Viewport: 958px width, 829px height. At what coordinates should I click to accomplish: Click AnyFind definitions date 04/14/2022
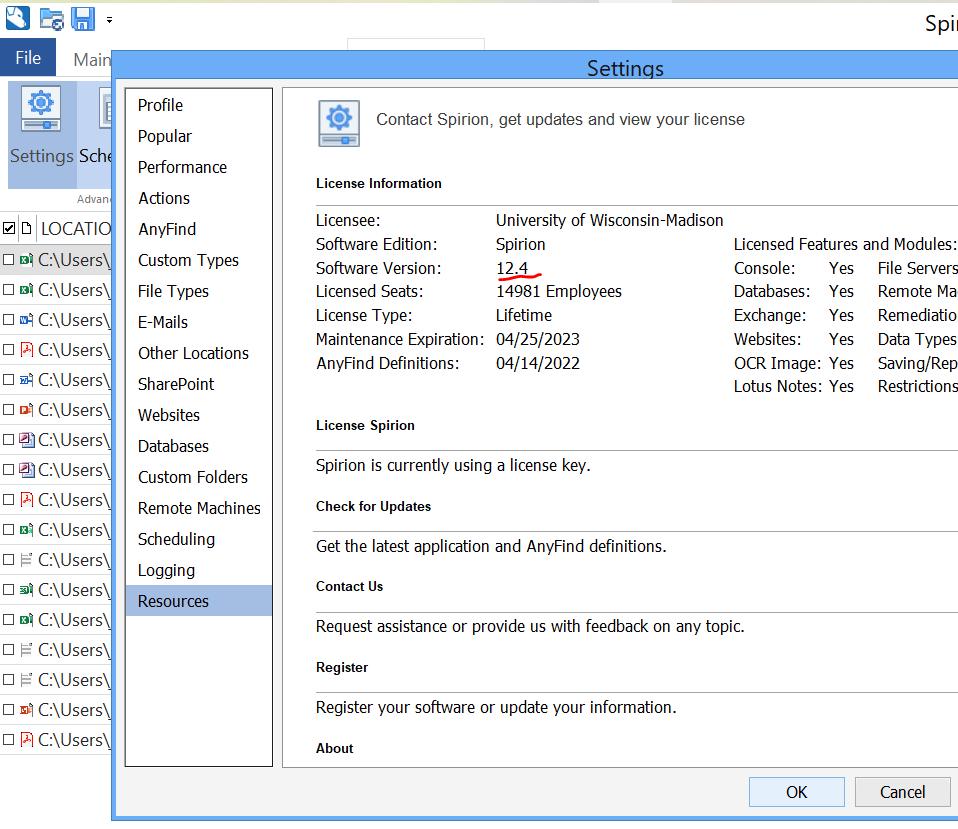(538, 363)
